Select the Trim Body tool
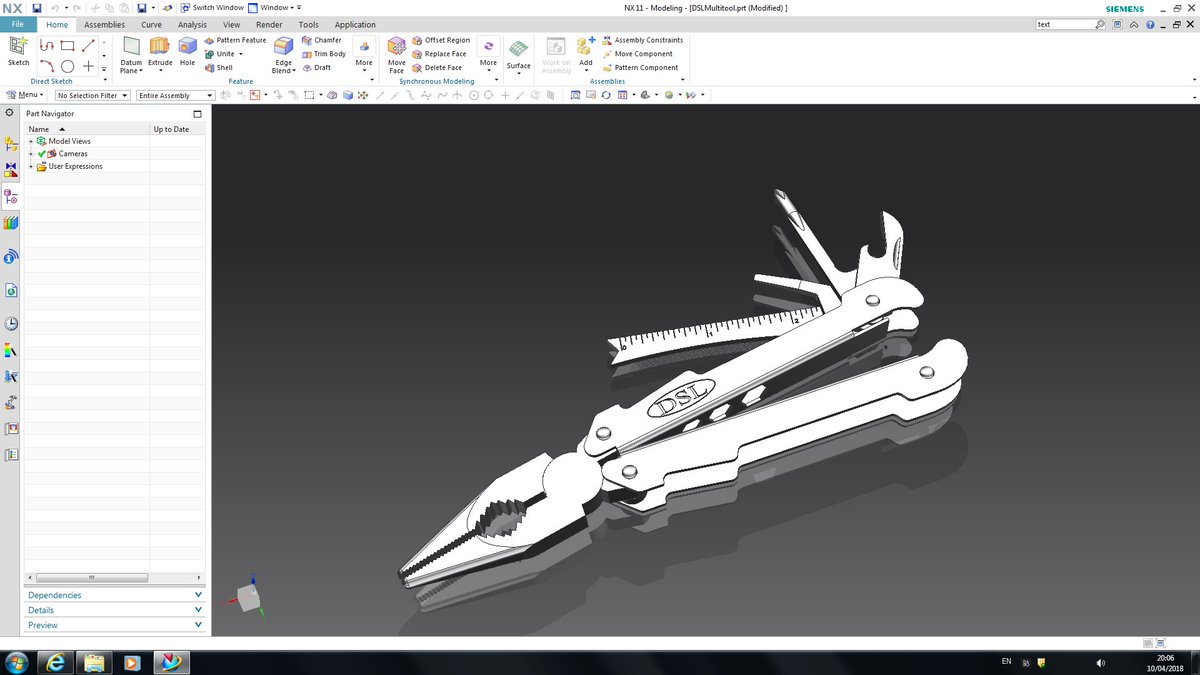This screenshot has height=675, width=1200. [x=324, y=54]
